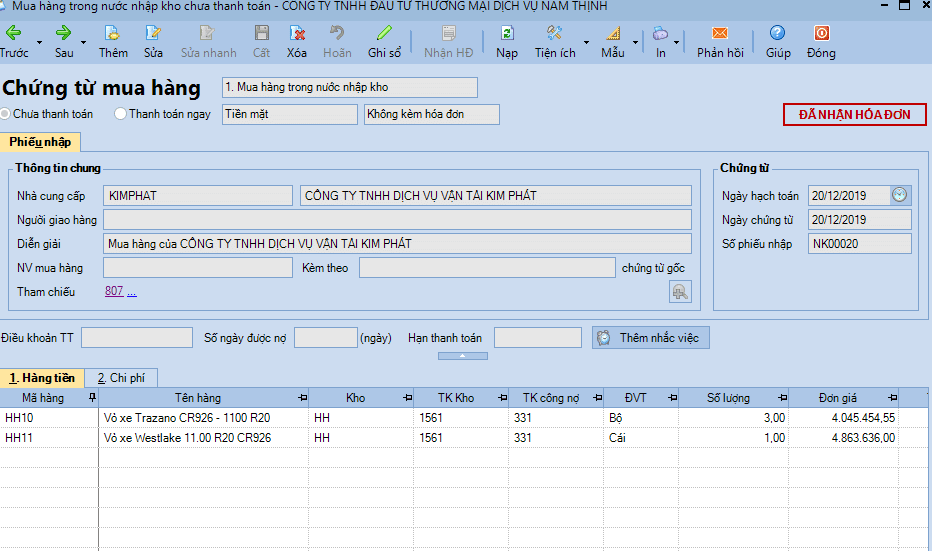Pin the Số lượng column
932x551 pixels.
coord(782,398)
